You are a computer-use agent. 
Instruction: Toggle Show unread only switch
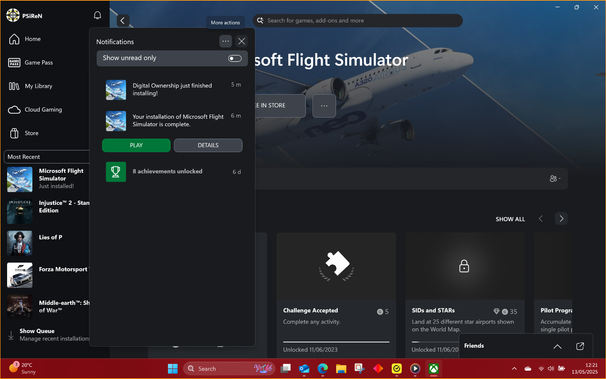[234, 58]
